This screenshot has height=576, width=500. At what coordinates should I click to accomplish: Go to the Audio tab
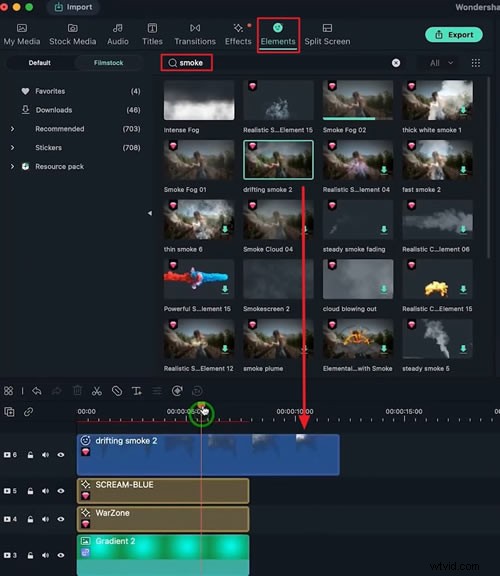[x=118, y=35]
